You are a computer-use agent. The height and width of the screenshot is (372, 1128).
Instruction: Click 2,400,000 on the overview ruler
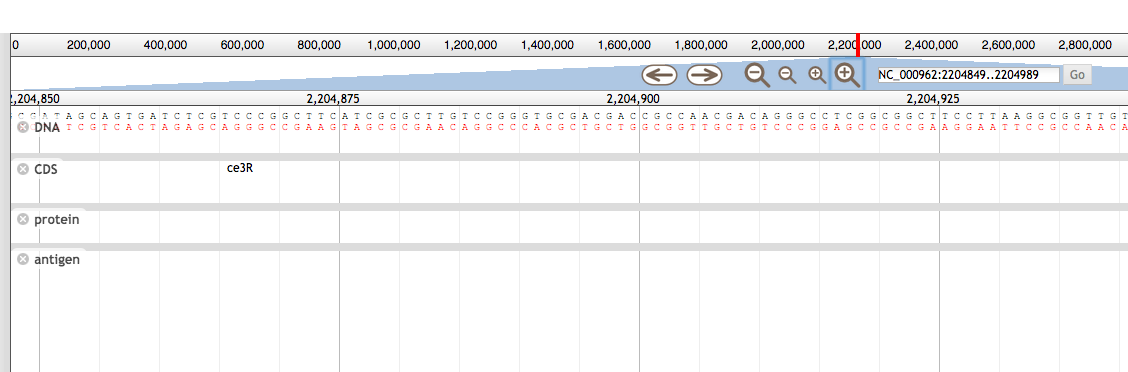point(932,45)
